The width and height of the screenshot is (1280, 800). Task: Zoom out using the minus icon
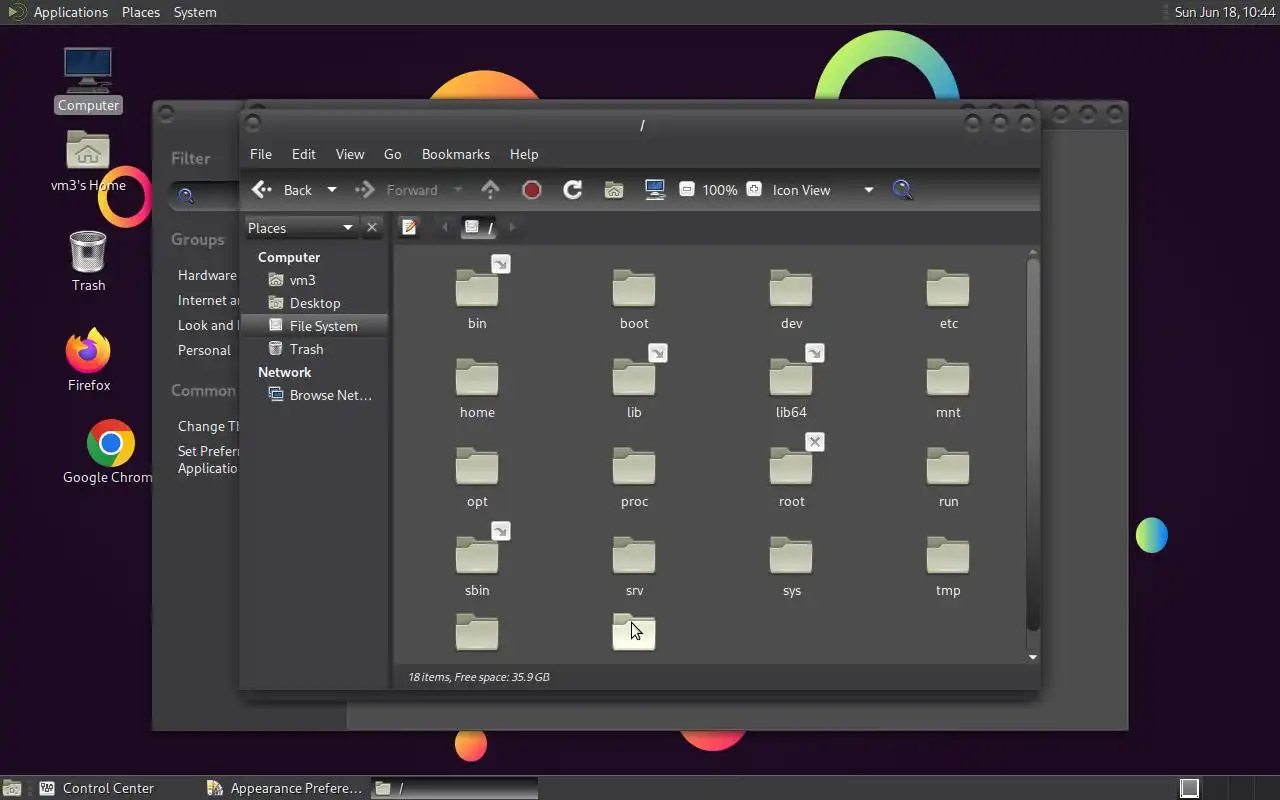[687, 190]
